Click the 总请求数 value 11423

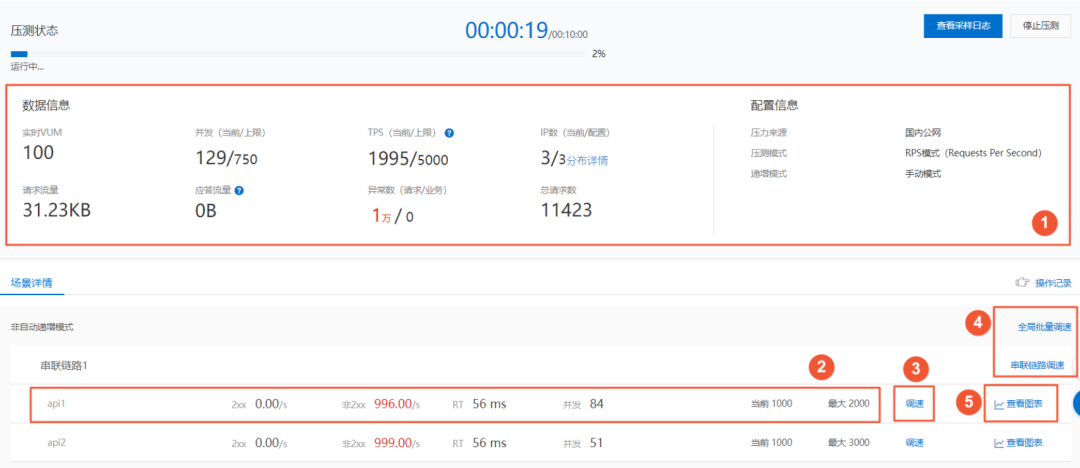566,210
